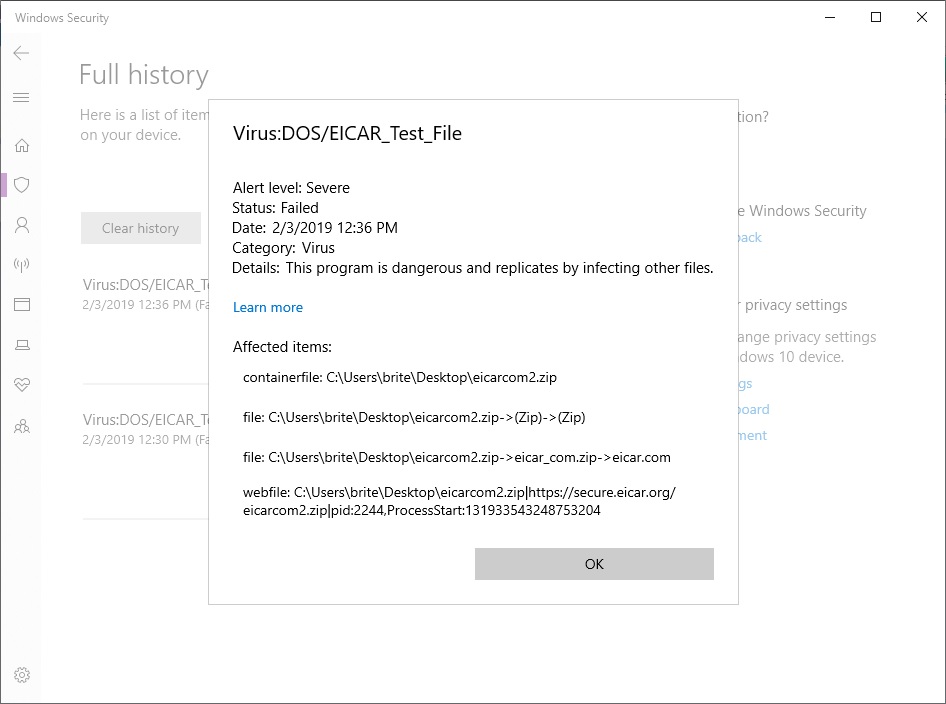Image resolution: width=946 pixels, height=704 pixels.
Task: Click the Clear history button
Action: (140, 228)
